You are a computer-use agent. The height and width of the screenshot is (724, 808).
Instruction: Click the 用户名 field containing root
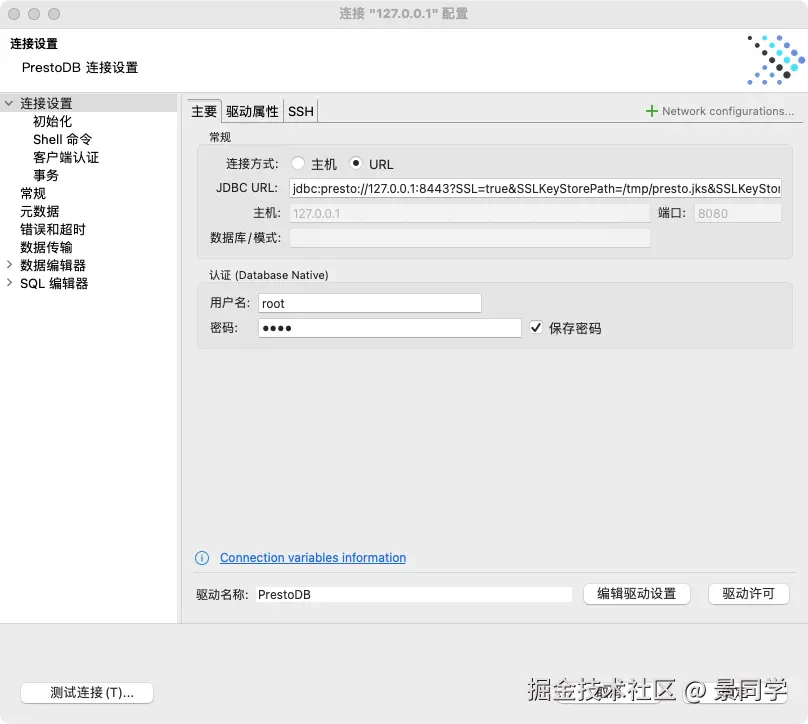click(x=370, y=304)
